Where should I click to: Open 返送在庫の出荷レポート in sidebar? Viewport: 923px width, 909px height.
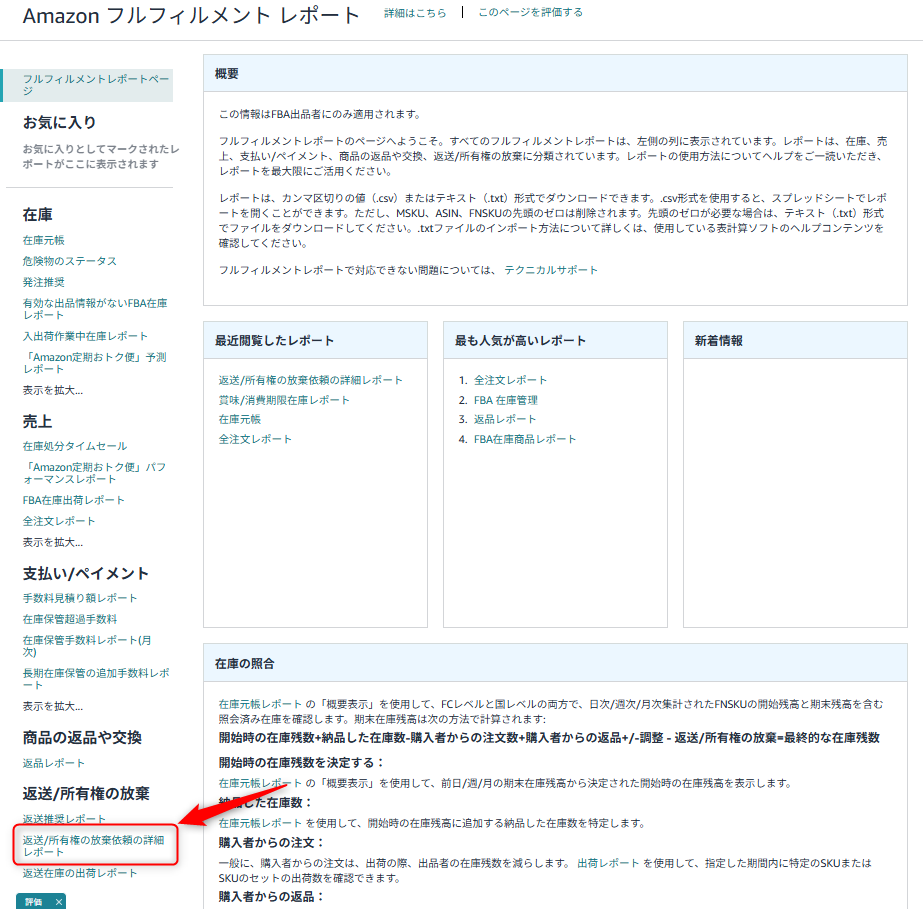pyautogui.click(x=80, y=873)
